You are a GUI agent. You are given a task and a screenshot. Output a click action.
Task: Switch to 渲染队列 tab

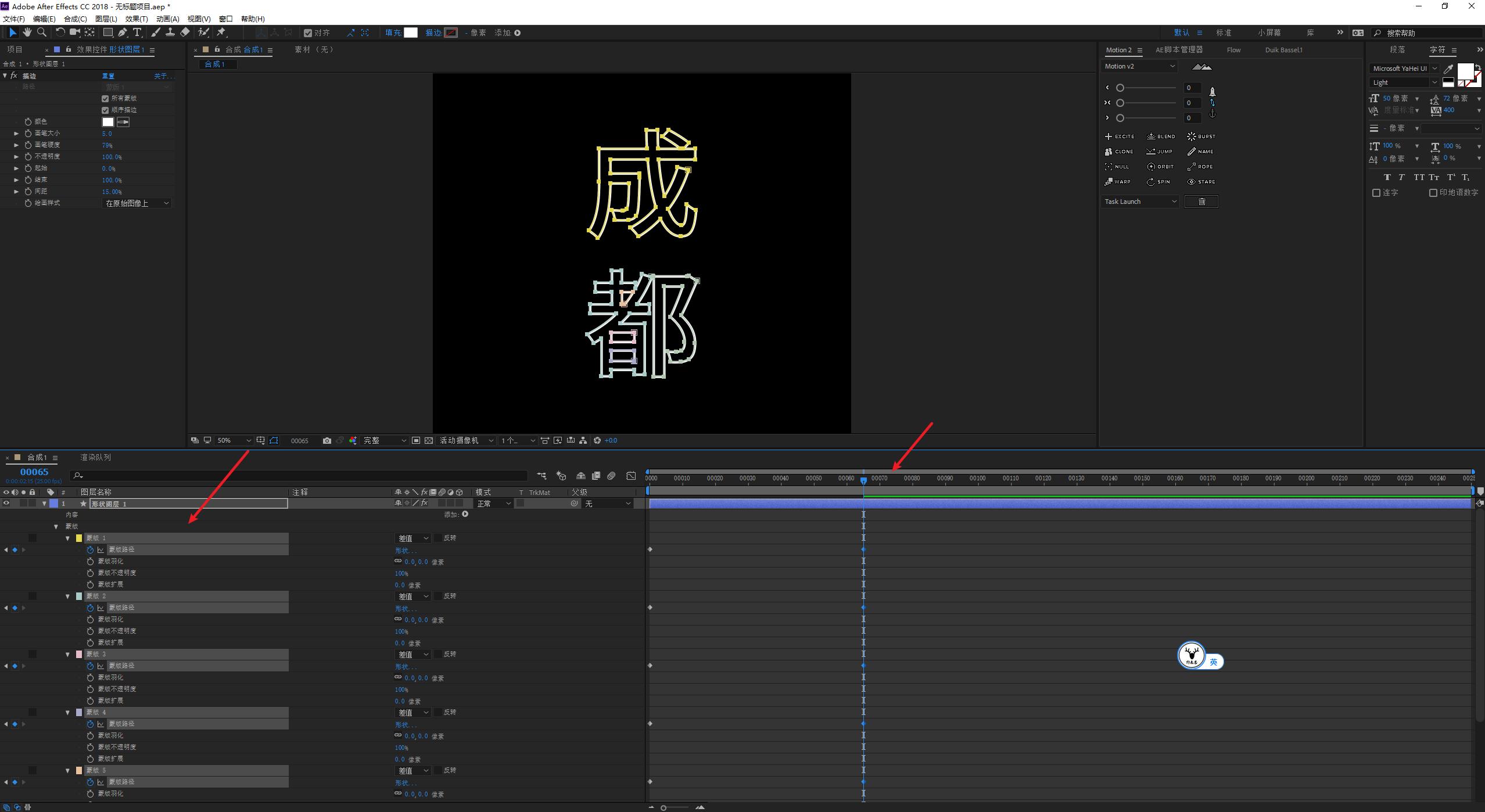pyautogui.click(x=95, y=458)
